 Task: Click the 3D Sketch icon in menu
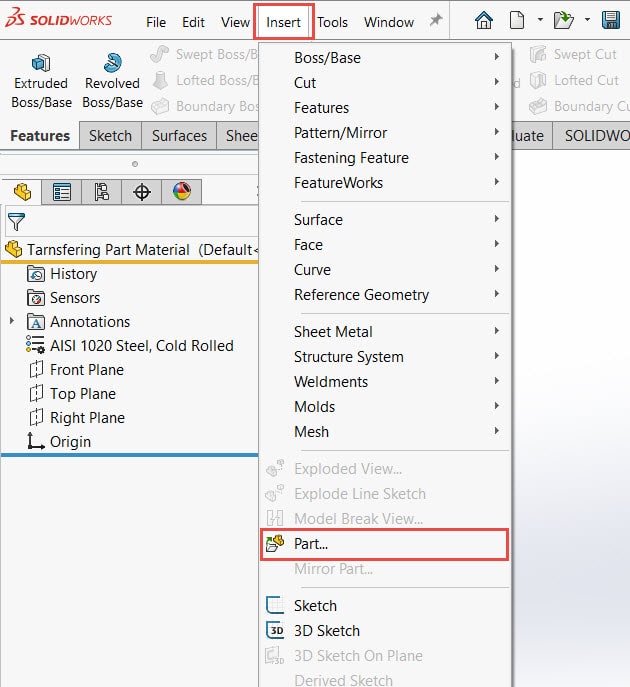[x=275, y=630]
